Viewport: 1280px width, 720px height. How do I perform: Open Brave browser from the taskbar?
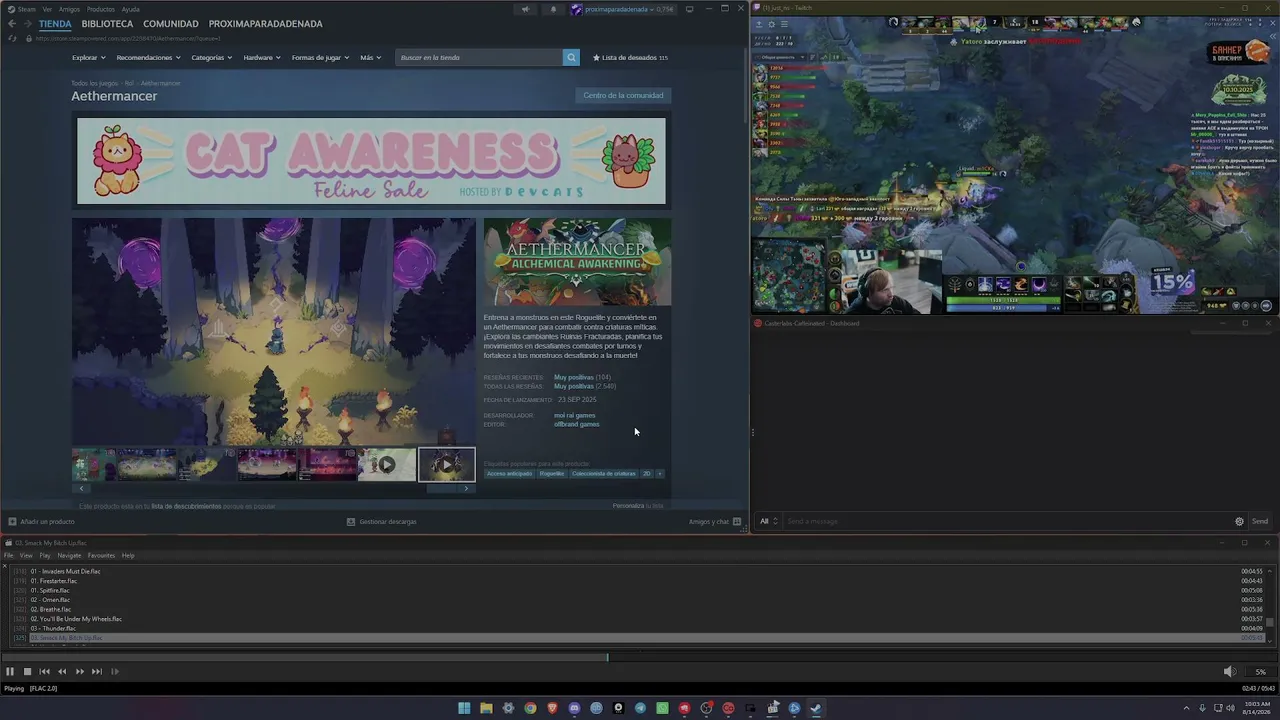tap(552, 708)
